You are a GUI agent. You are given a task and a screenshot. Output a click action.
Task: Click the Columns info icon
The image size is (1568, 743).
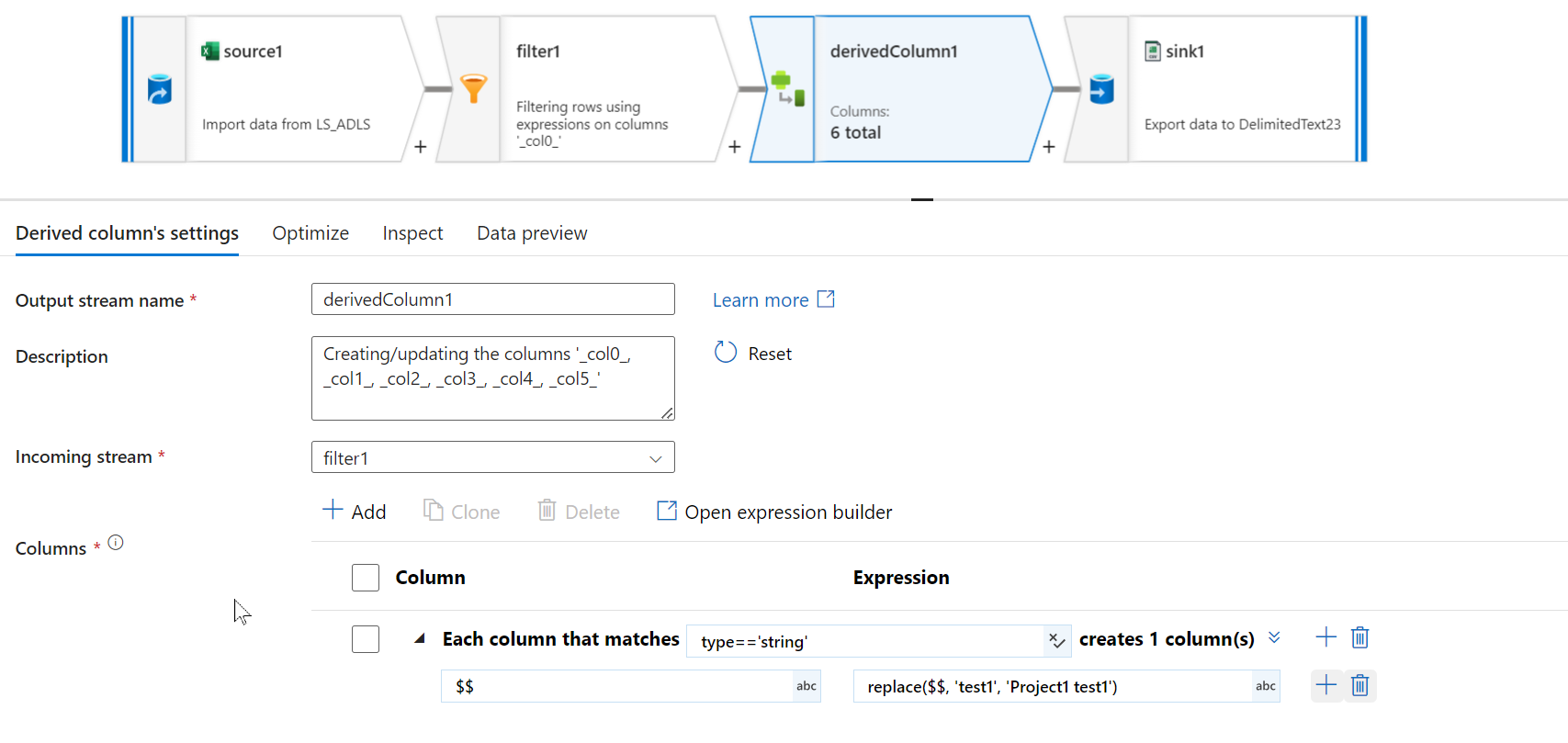tap(116, 543)
